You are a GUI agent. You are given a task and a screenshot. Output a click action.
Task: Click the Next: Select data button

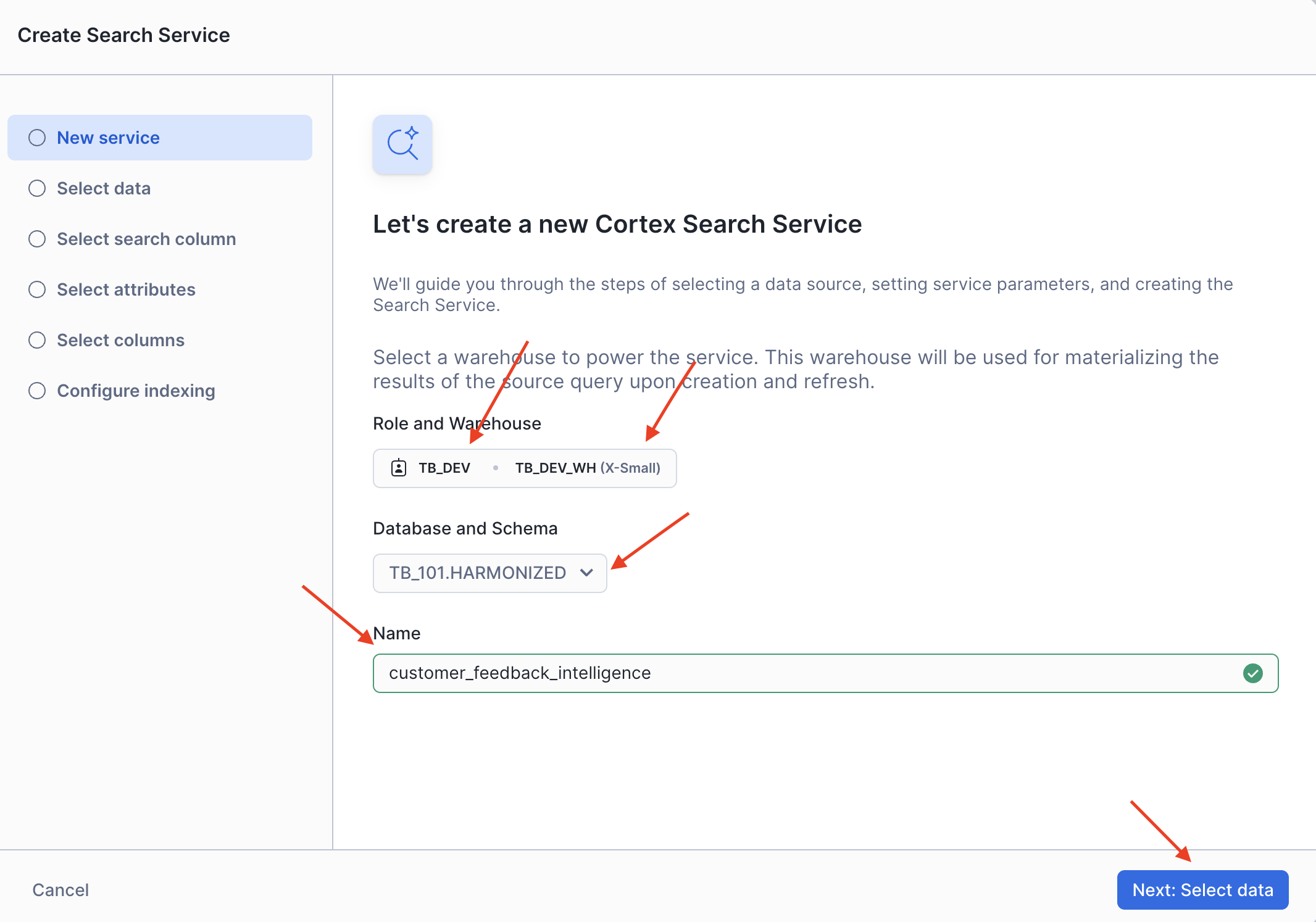tap(1202, 889)
